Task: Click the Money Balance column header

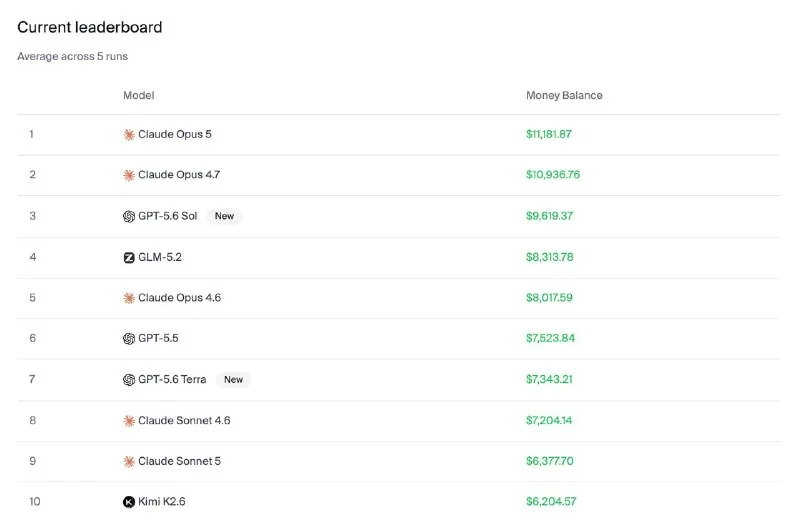Action: [x=564, y=95]
